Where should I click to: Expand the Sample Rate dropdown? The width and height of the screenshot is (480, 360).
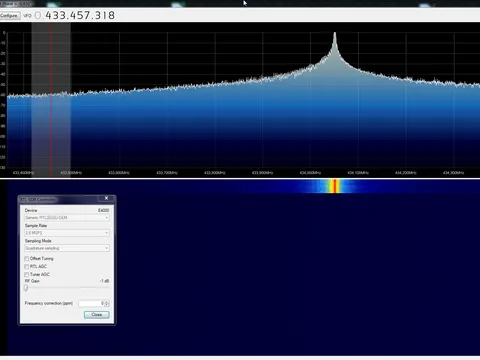click(67, 233)
